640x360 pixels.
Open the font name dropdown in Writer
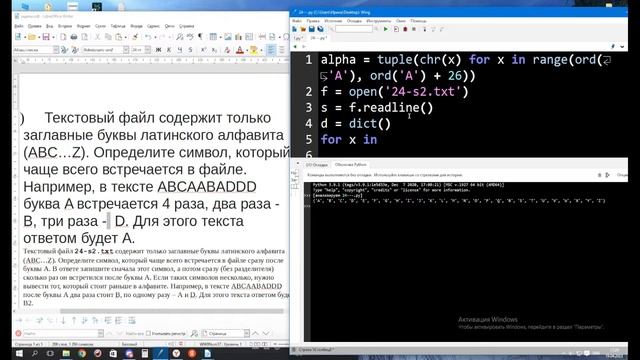[x=126, y=50]
